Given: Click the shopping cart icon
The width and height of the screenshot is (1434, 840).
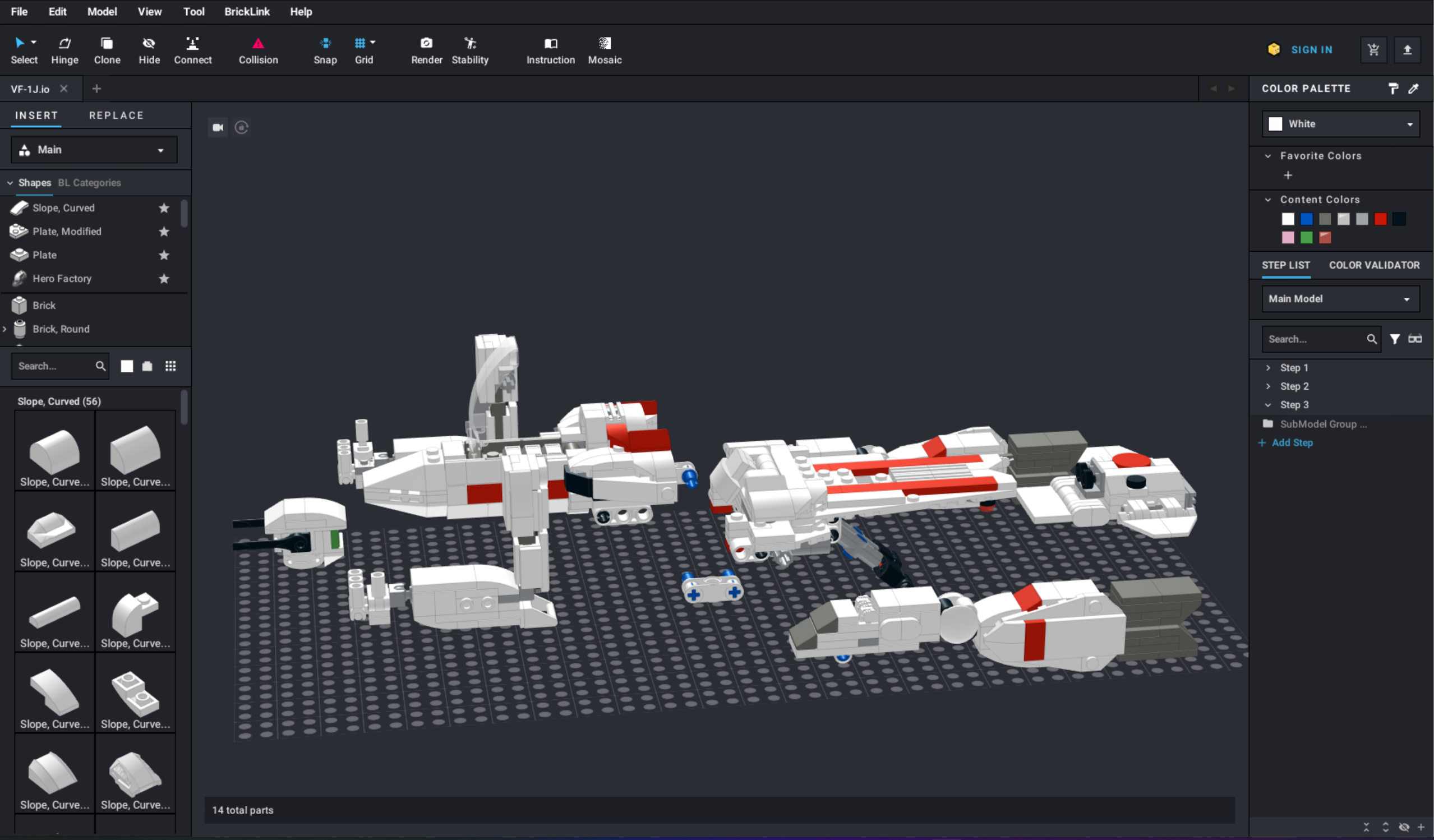Looking at the screenshot, I should (x=1373, y=50).
